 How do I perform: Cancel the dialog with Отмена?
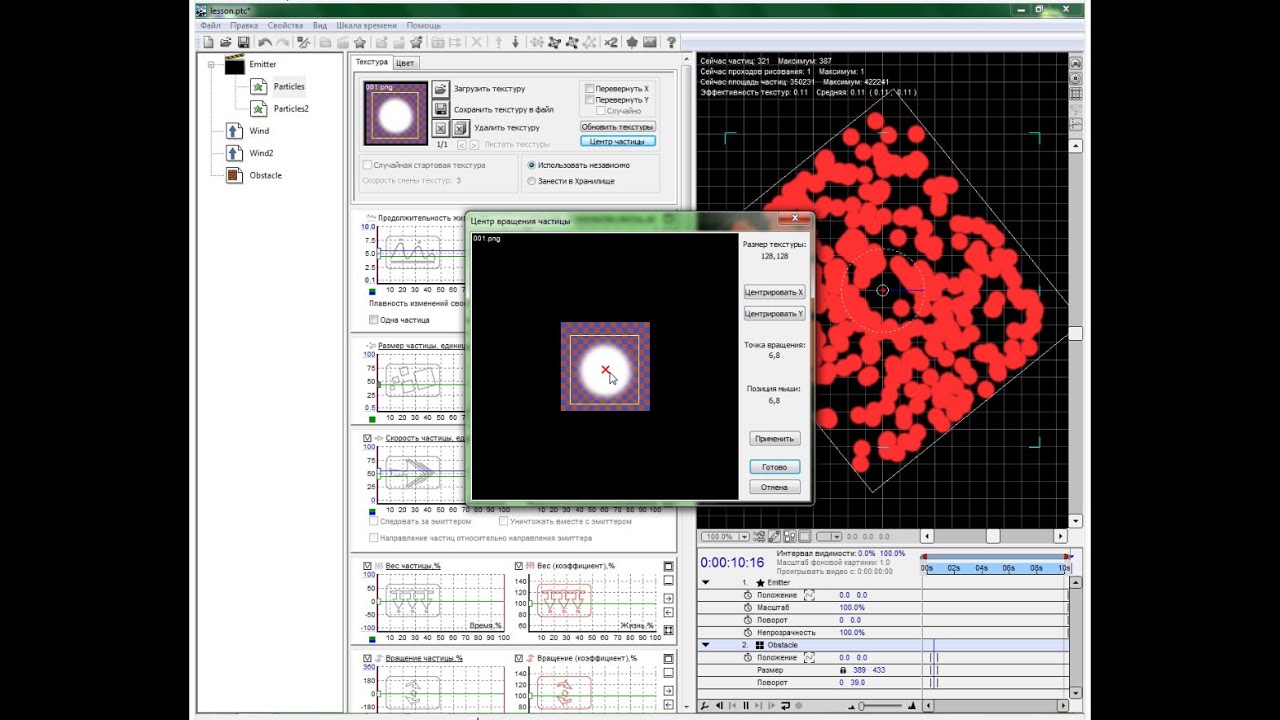[x=774, y=487]
